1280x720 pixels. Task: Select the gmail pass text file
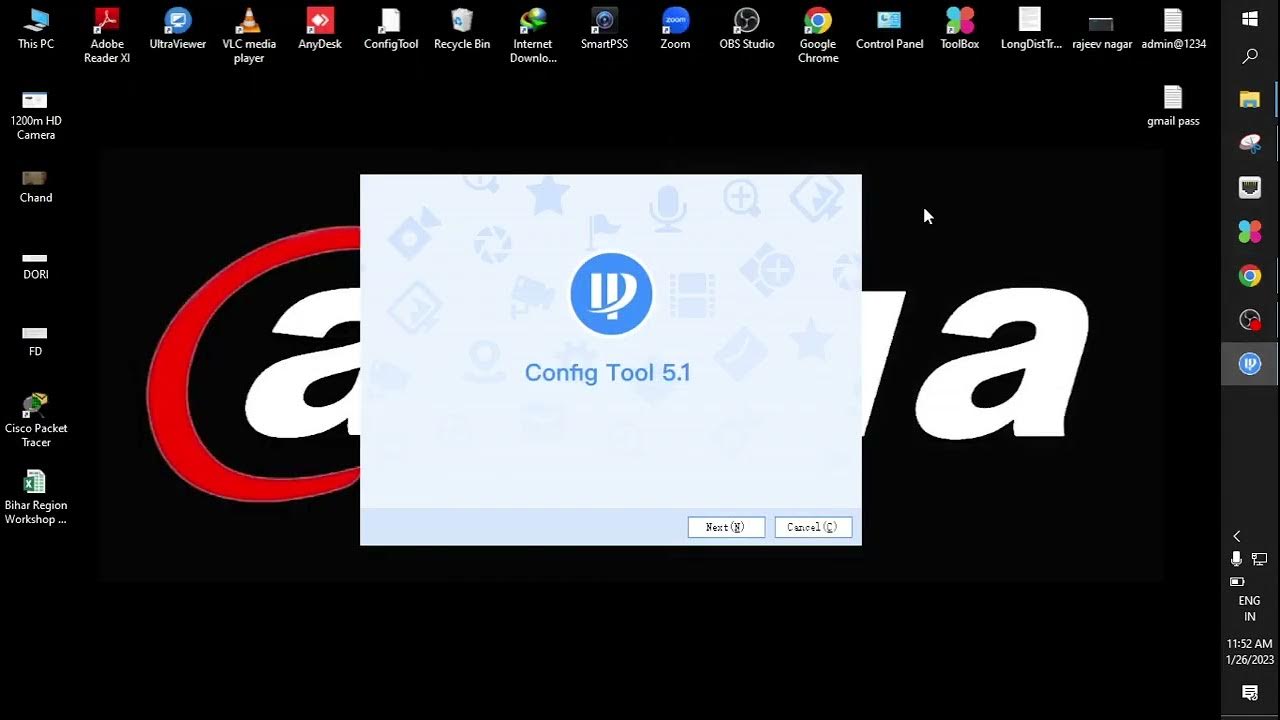(x=1173, y=106)
